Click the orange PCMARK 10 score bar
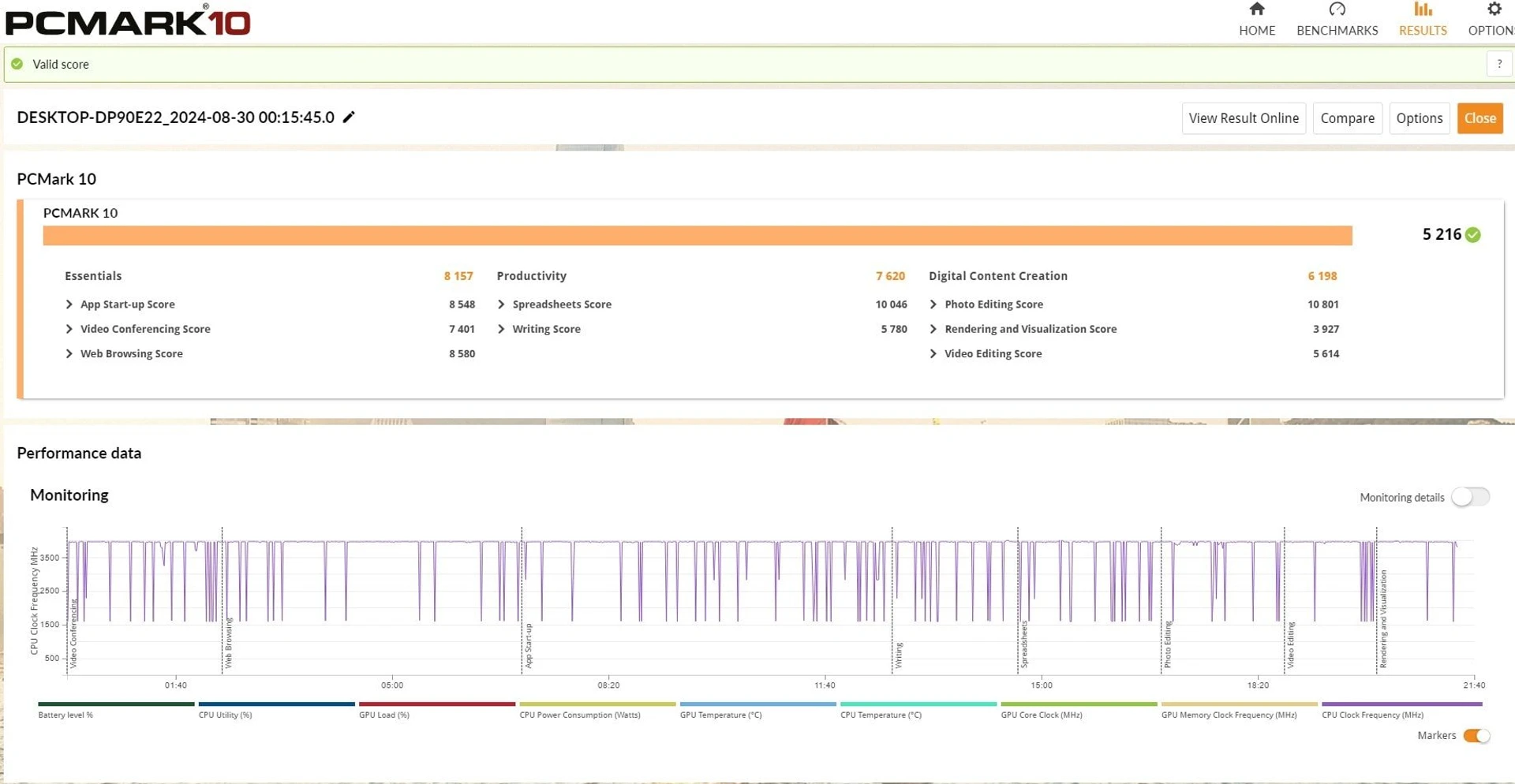The width and height of the screenshot is (1515, 784). coord(698,236)
